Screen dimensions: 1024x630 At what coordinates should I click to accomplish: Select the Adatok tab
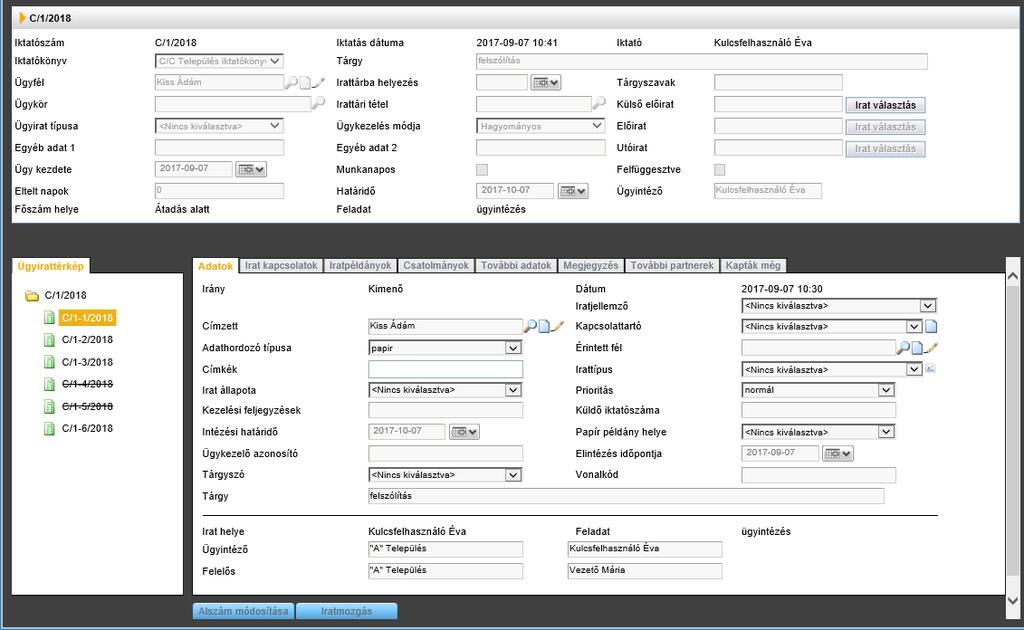click(216, 266)
